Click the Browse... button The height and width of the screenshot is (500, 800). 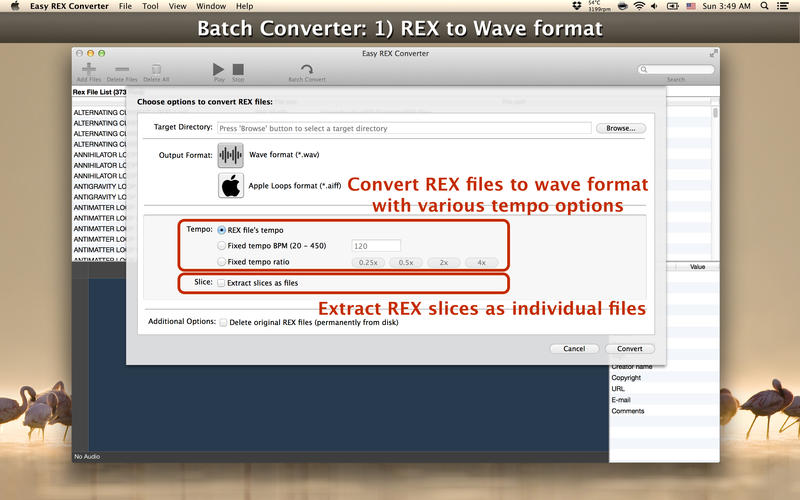620,128
